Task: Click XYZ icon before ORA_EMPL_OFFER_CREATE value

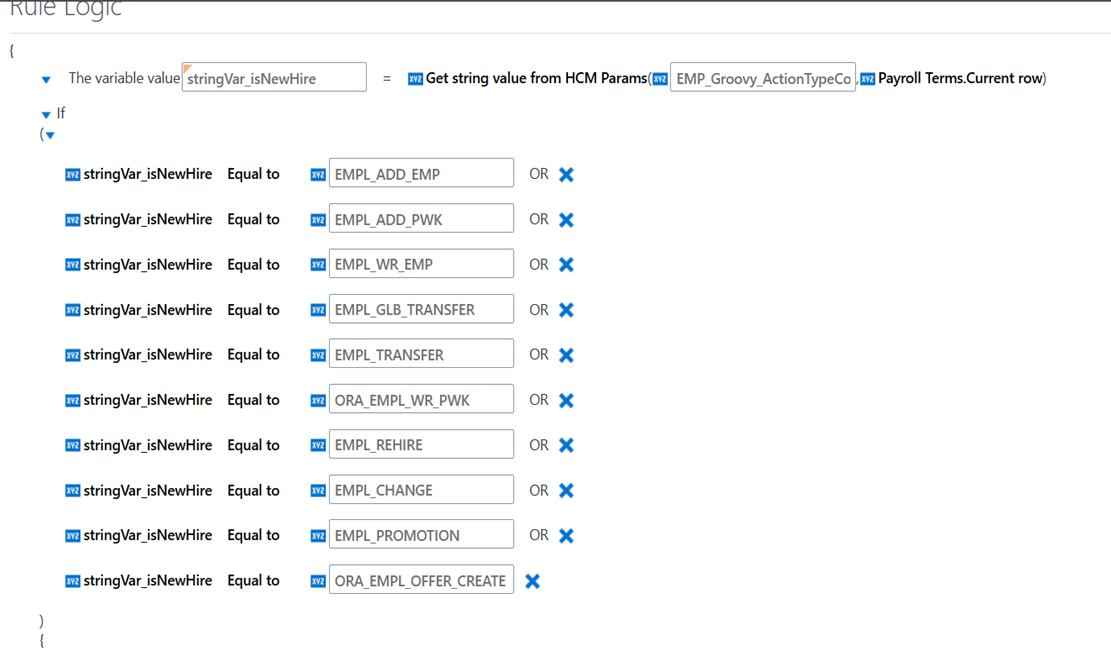Action: pos(318,581)
